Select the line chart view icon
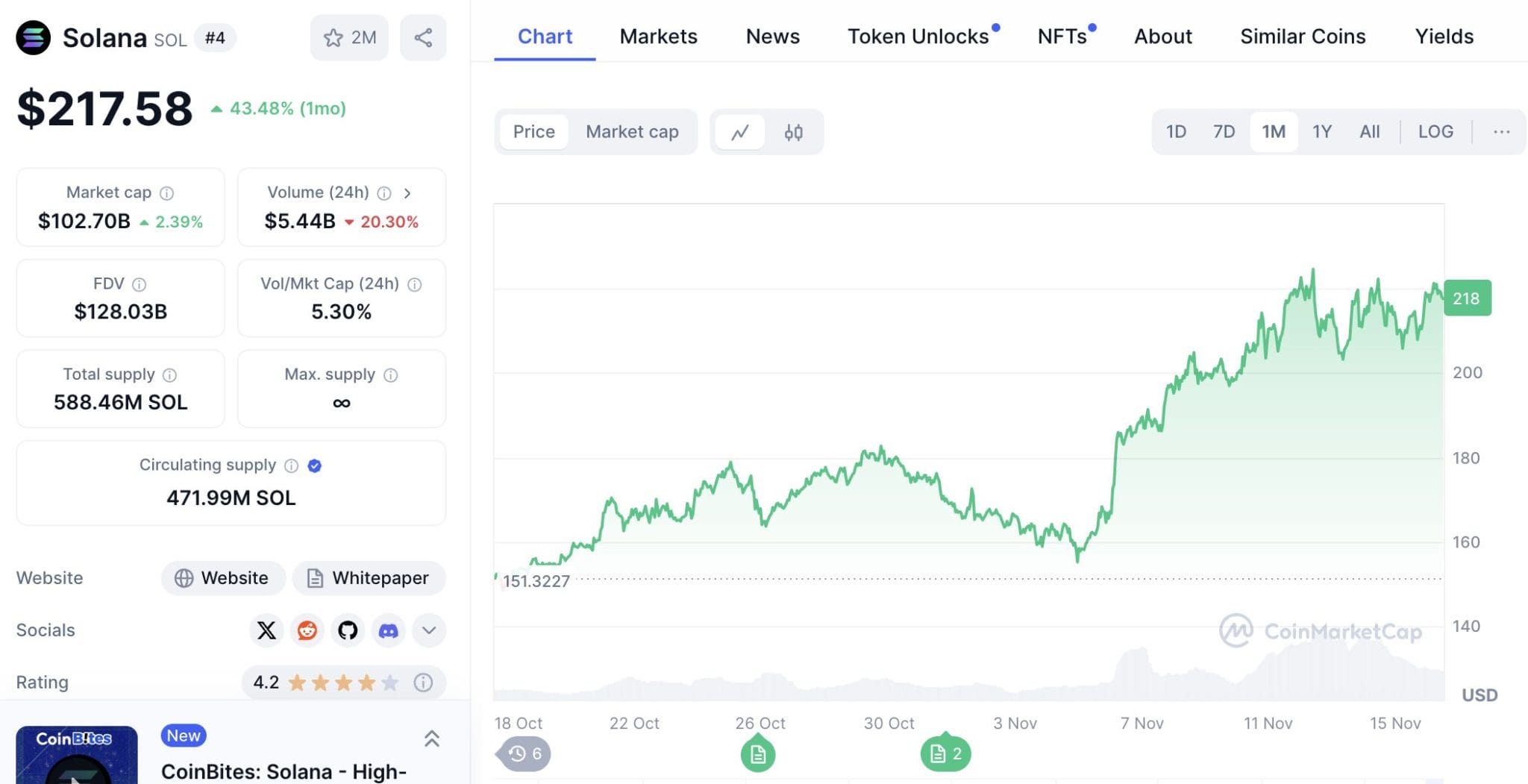Image resolution: width=1528 pixels, height=784 pixels. [x=739, y=131]
